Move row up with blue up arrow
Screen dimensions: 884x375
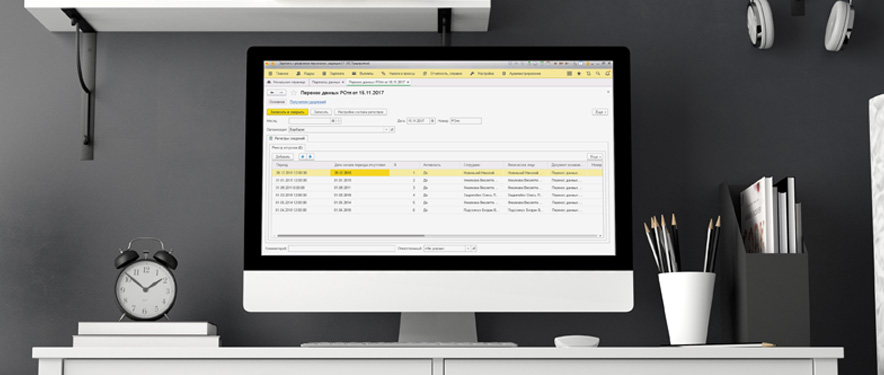coord(302,157)
